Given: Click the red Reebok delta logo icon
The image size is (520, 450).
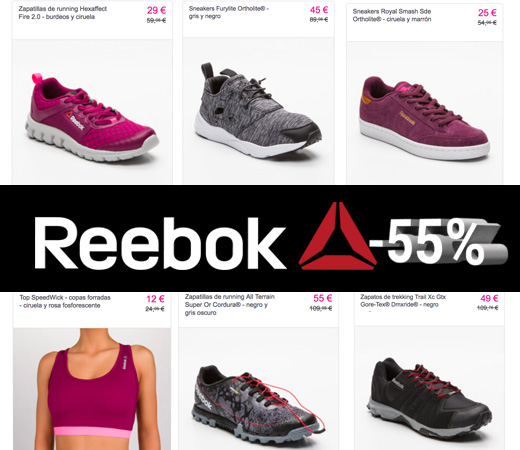Looking at the screenshot, I should 338,236.
